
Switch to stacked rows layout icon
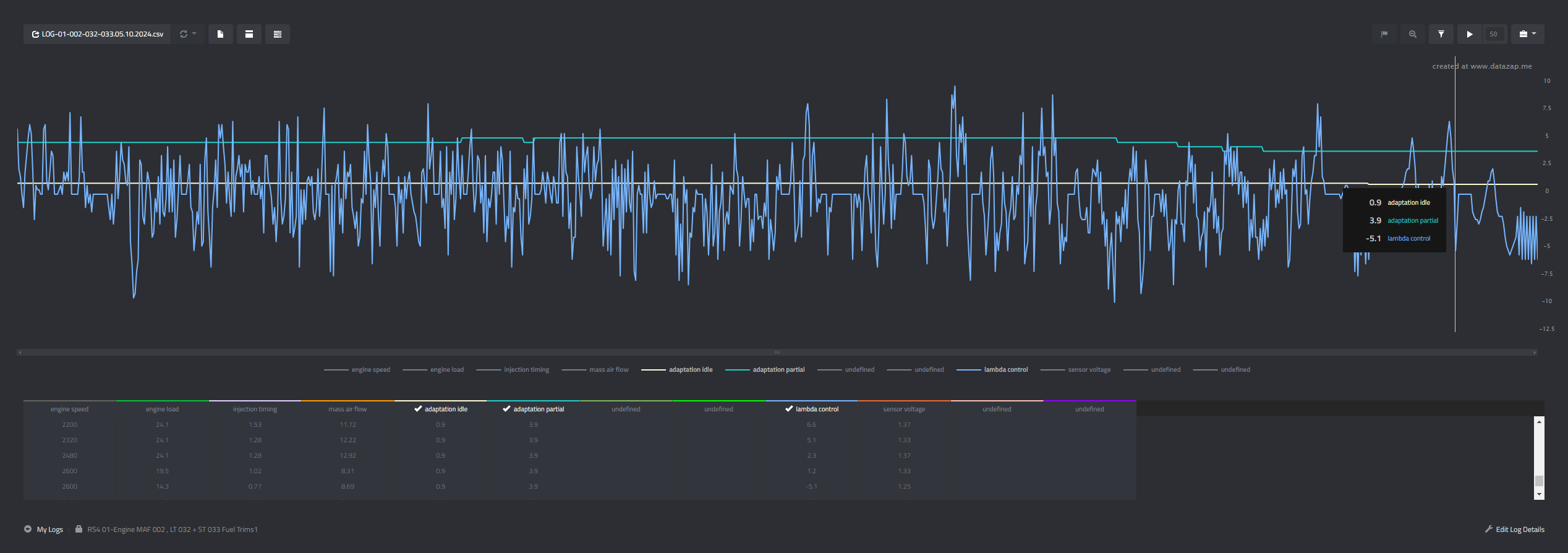pyautogui.click(x=278, y=34)
